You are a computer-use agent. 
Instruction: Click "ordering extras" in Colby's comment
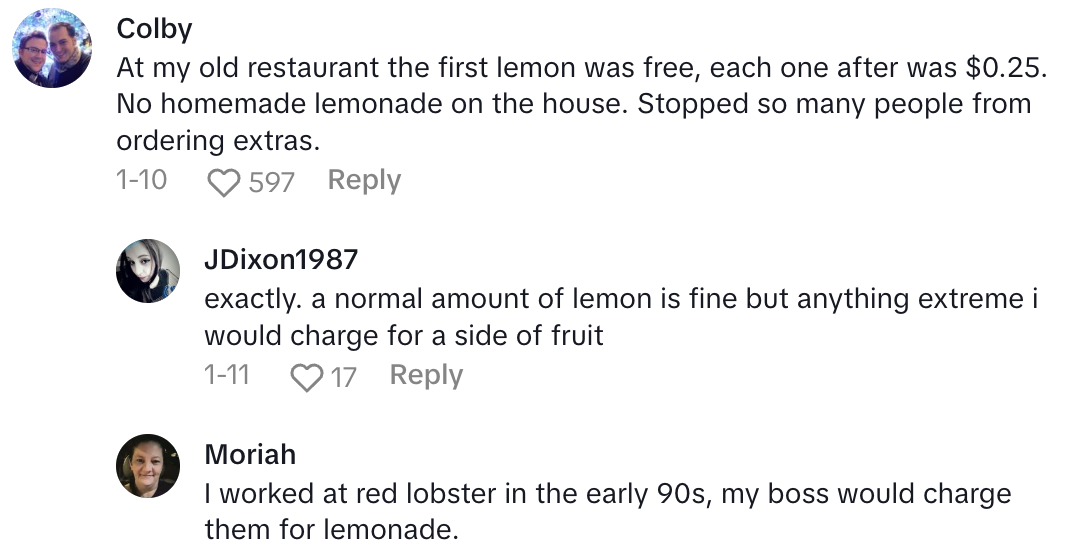point(217,141)
